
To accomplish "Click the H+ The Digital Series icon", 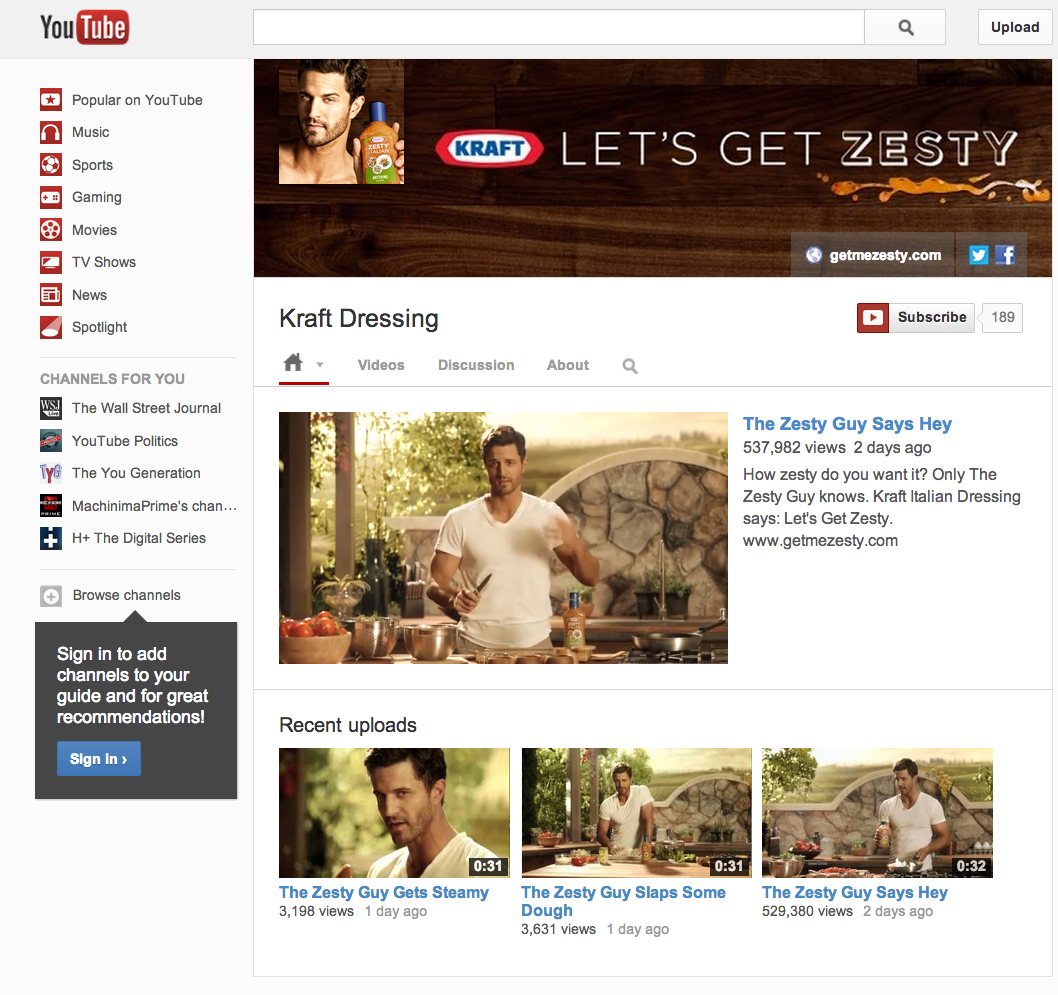I will point(51,538).
